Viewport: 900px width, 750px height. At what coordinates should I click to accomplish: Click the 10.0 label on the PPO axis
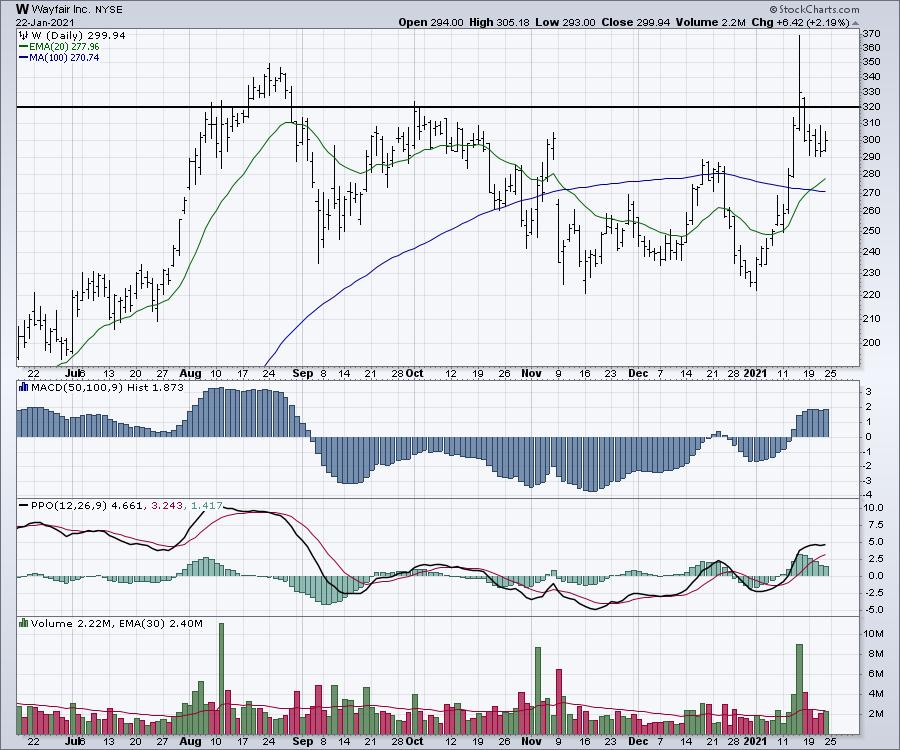(x=873, y=508)
